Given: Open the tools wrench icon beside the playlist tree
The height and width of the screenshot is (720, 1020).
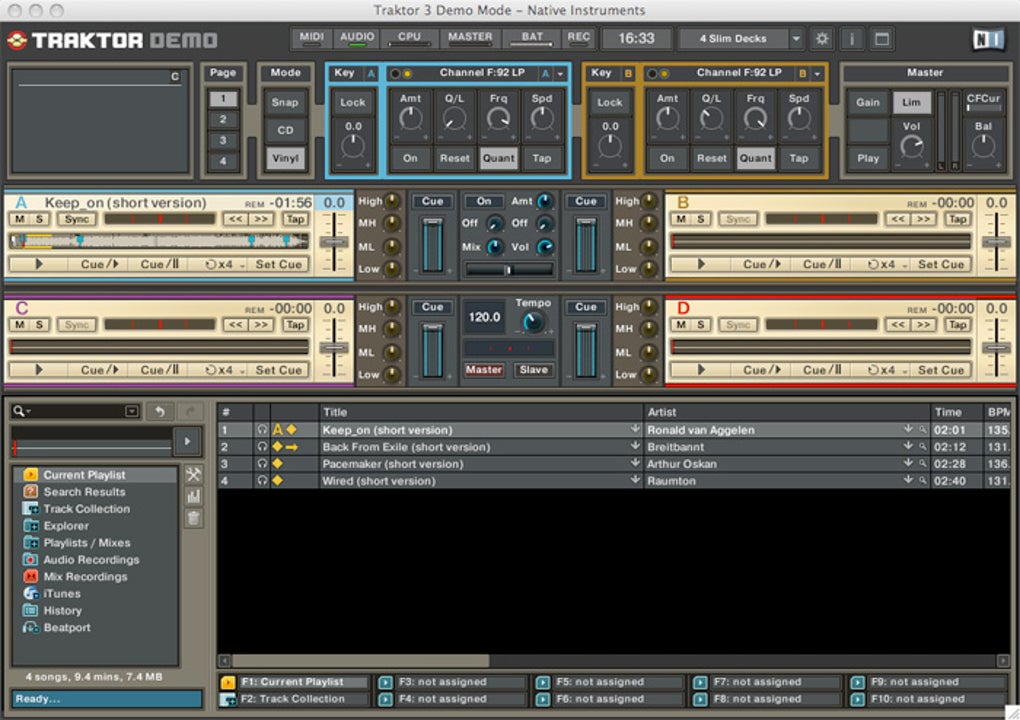Looking at the screenshot, I should 194,474.
